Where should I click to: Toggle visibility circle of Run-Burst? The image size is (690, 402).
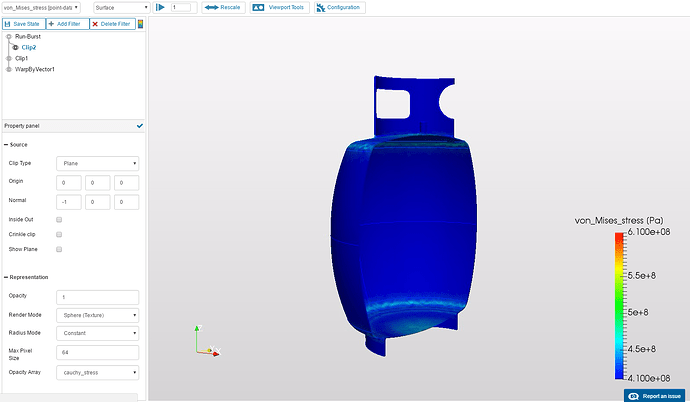pos(9,37)
